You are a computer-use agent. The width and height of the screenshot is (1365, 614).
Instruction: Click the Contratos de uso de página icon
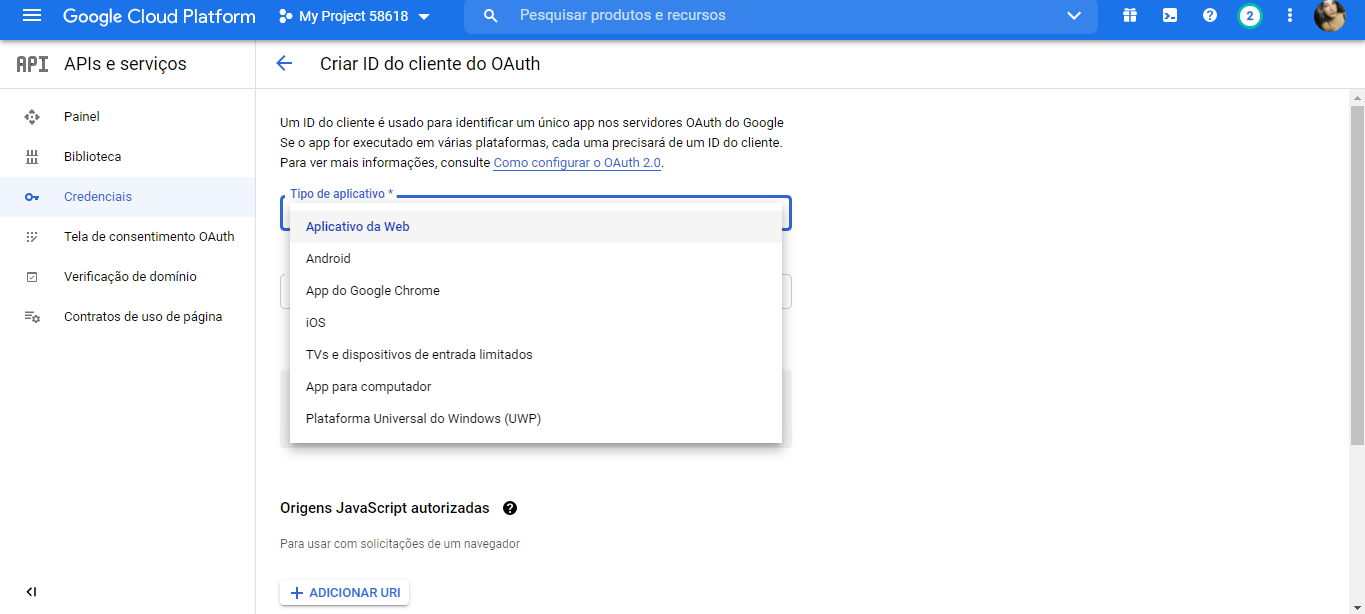coord(32,317)
